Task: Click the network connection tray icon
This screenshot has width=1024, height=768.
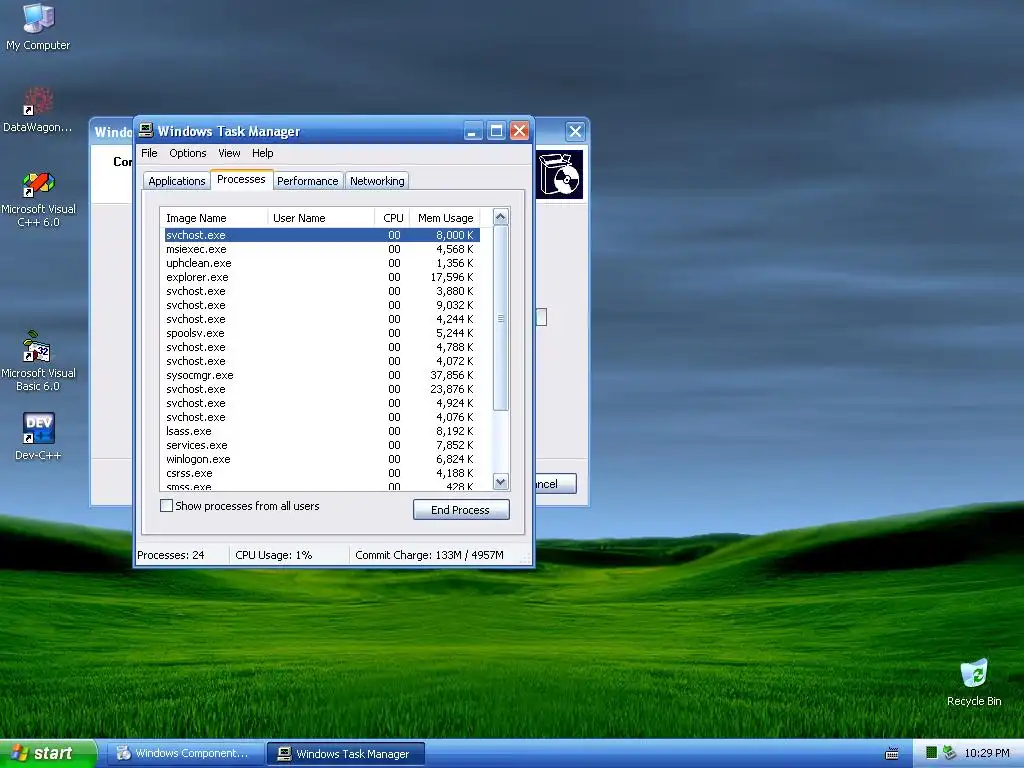Action: tap(949, 753)
